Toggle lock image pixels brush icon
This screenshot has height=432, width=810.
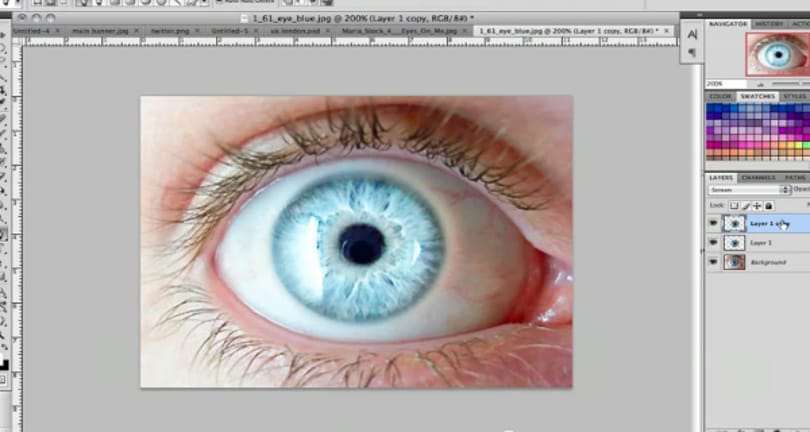pyautogui.click(x=745, y=206)
